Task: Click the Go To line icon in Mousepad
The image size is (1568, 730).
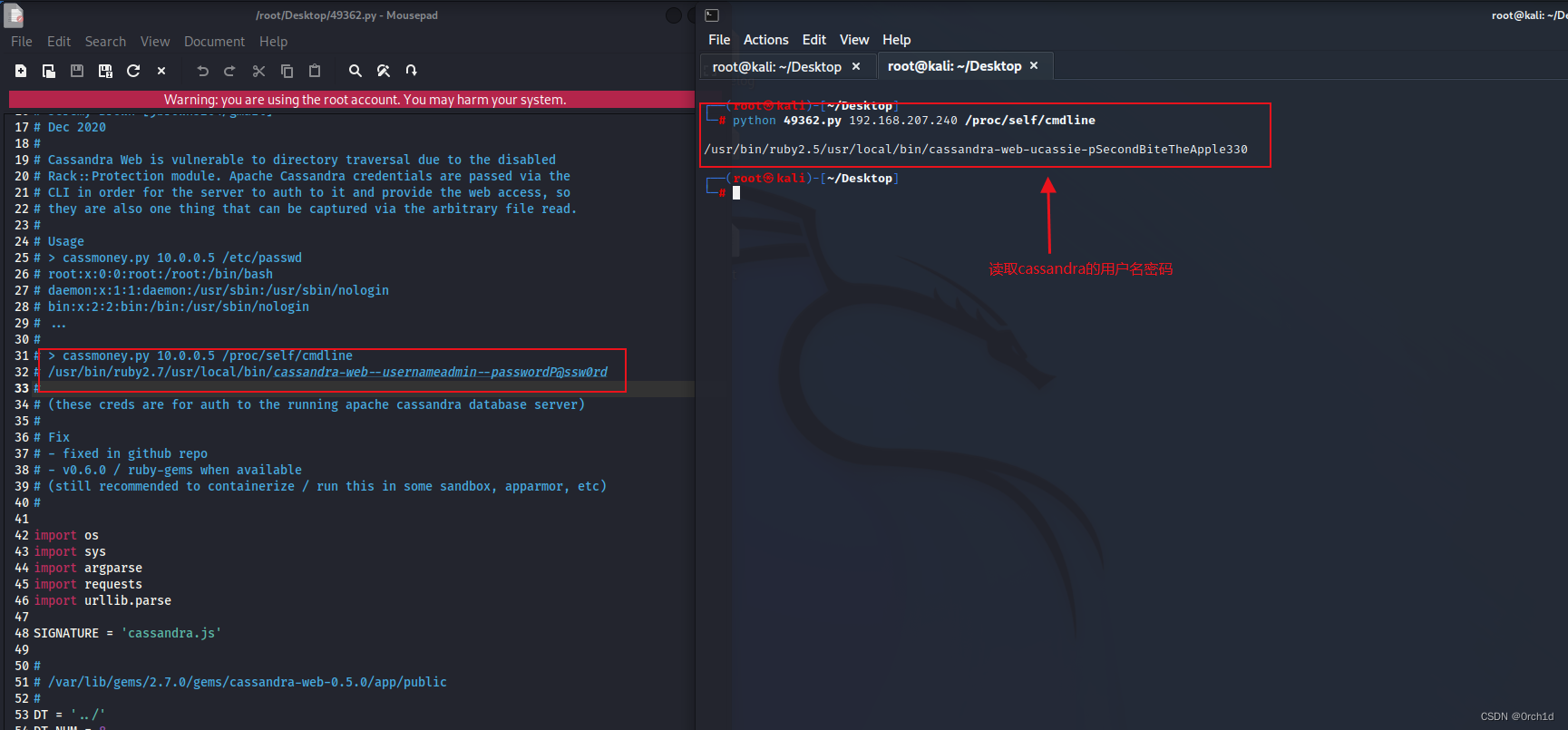Action: point(412,71)
